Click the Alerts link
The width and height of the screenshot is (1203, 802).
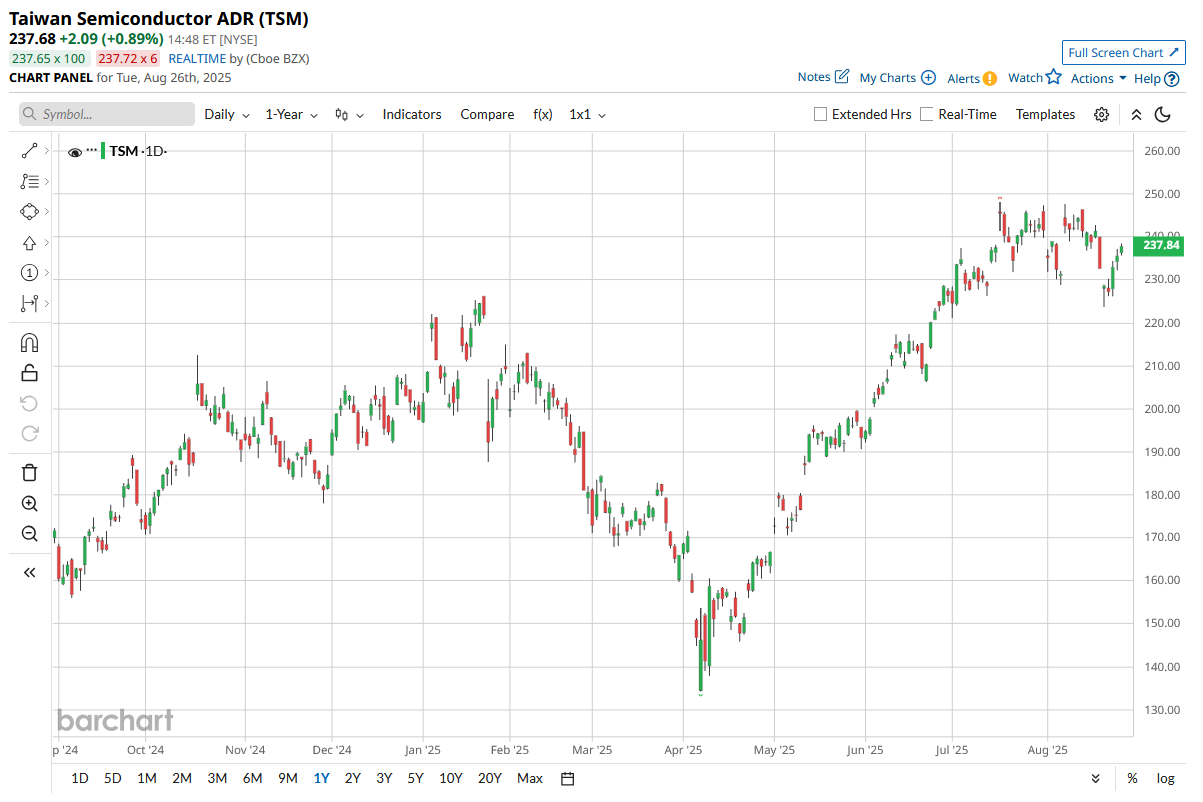tap(964, 78)
